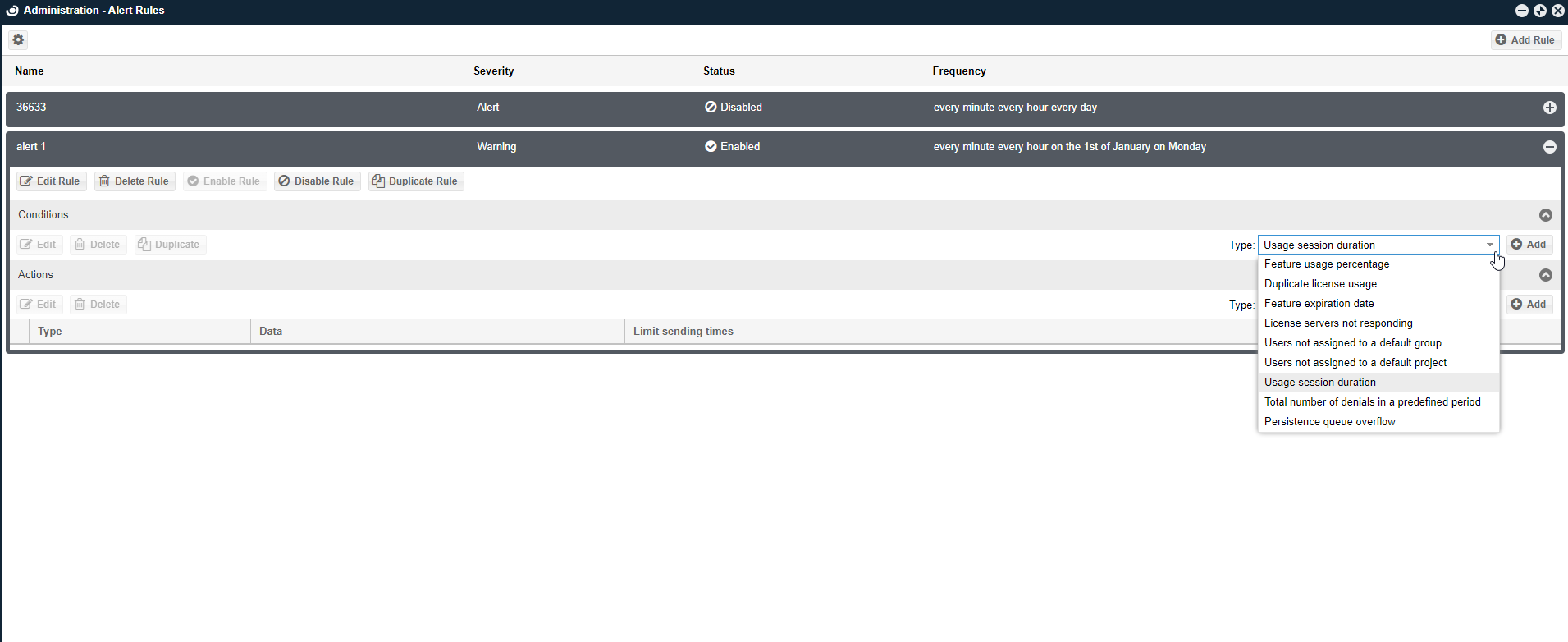Screen dimensions: 1568x642
Task: Disable the alert 1 rule
Action: [x=317, y=181]
